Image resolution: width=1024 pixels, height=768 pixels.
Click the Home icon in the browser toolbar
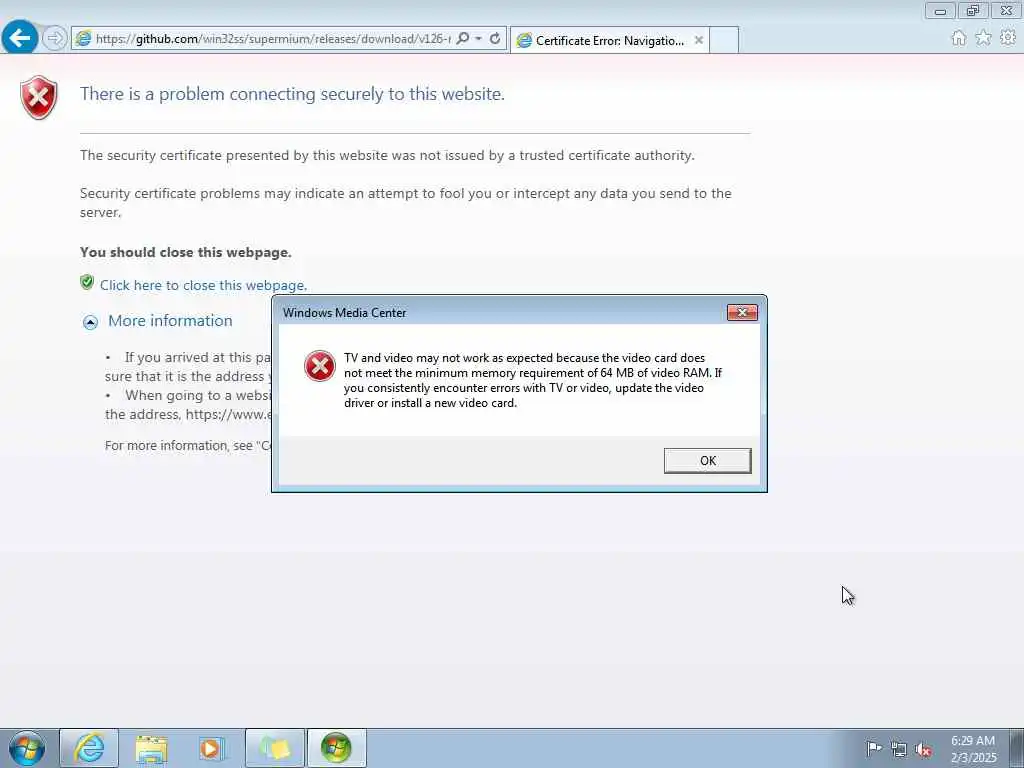[x=958, y=38]
